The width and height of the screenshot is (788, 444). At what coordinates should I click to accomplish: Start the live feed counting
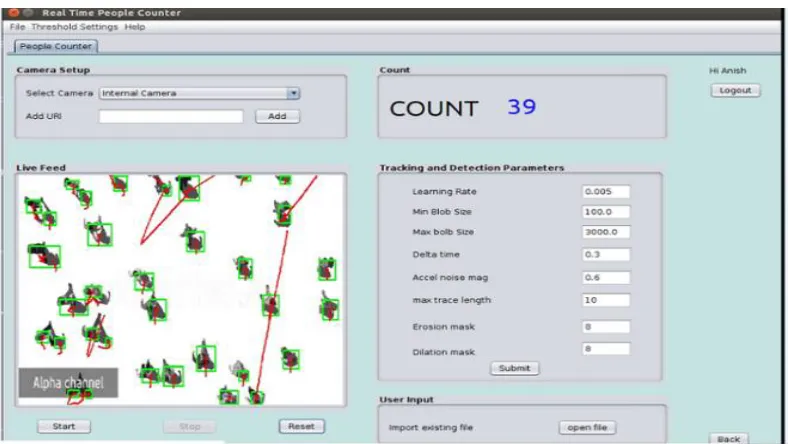(64, 426)
